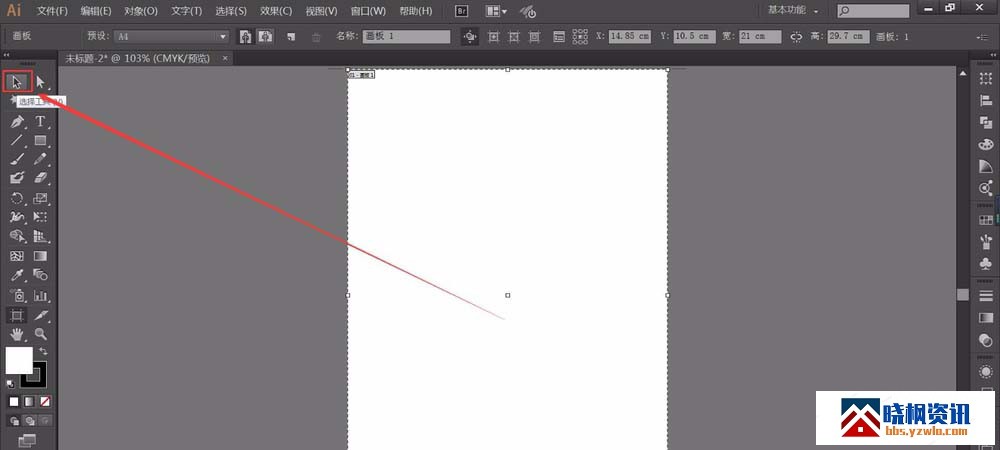Select the Selection tool (black arrow)
The height and width of the screenshot is (450, 1000).
point(16,82)
